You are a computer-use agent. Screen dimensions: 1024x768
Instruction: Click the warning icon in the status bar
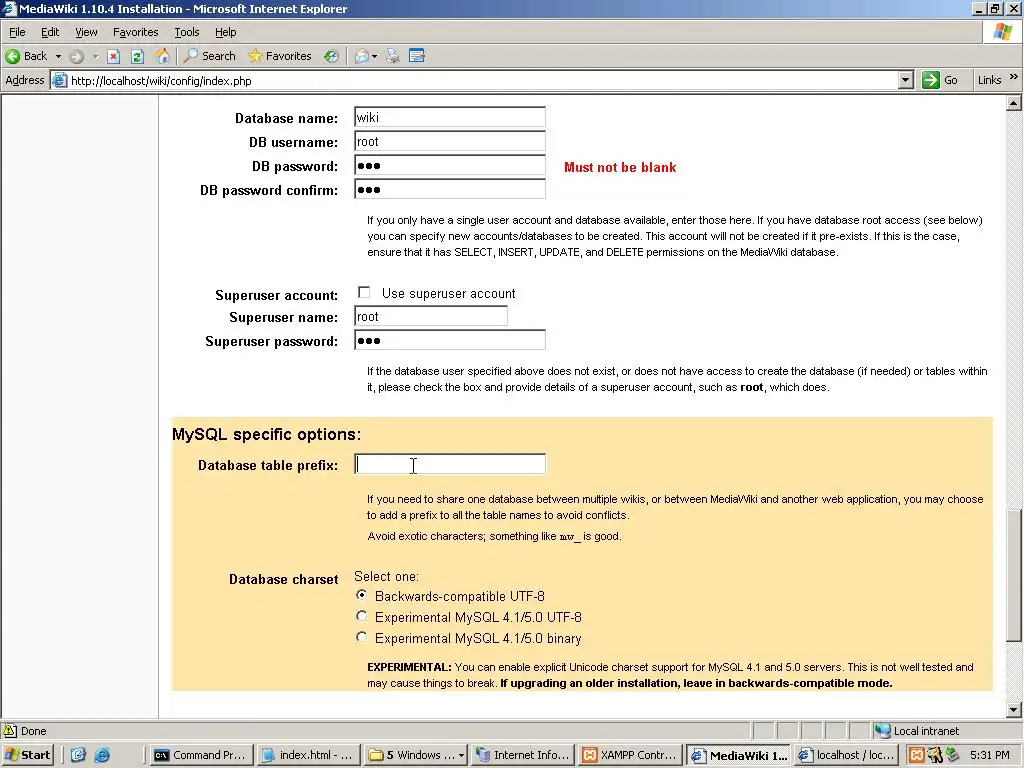coord(10,730)
